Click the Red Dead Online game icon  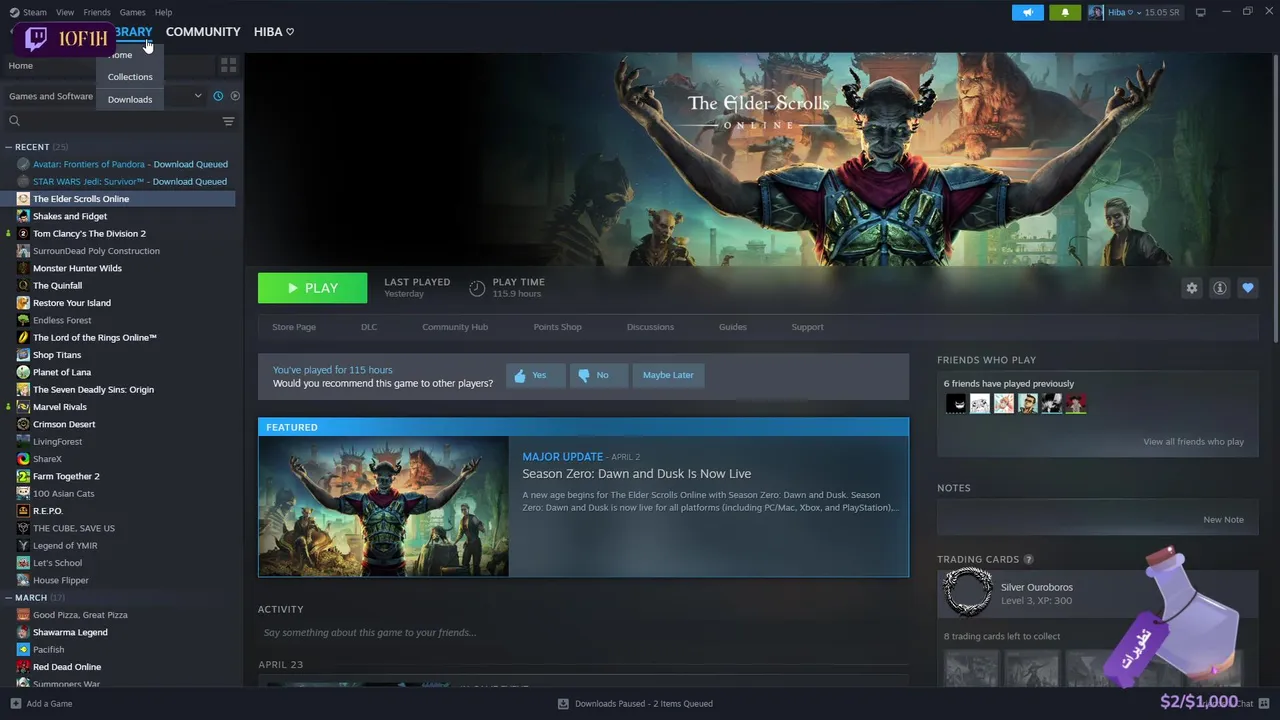click(23, 667)
